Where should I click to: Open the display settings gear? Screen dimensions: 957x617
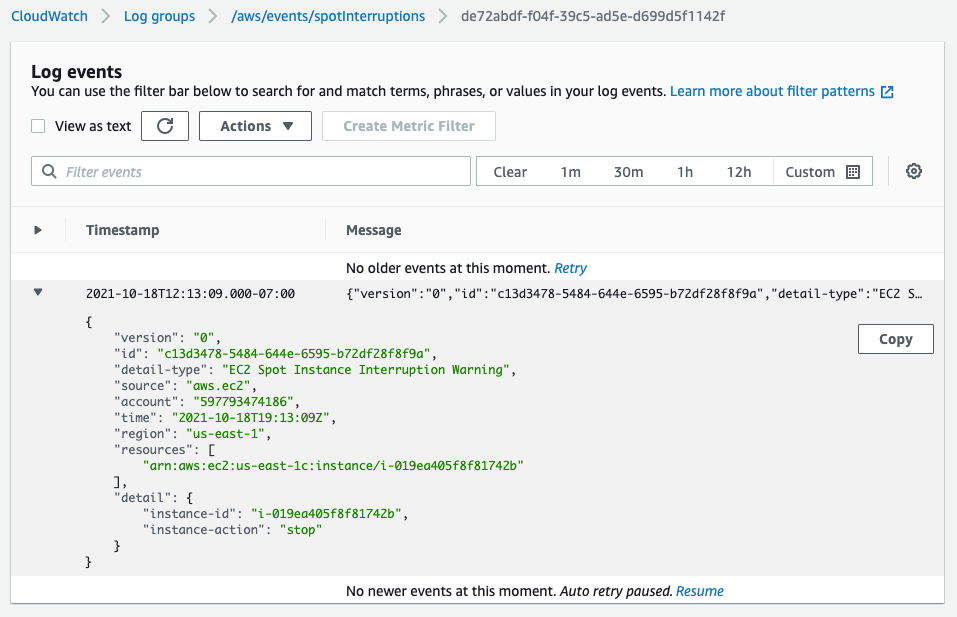point(913,171)
